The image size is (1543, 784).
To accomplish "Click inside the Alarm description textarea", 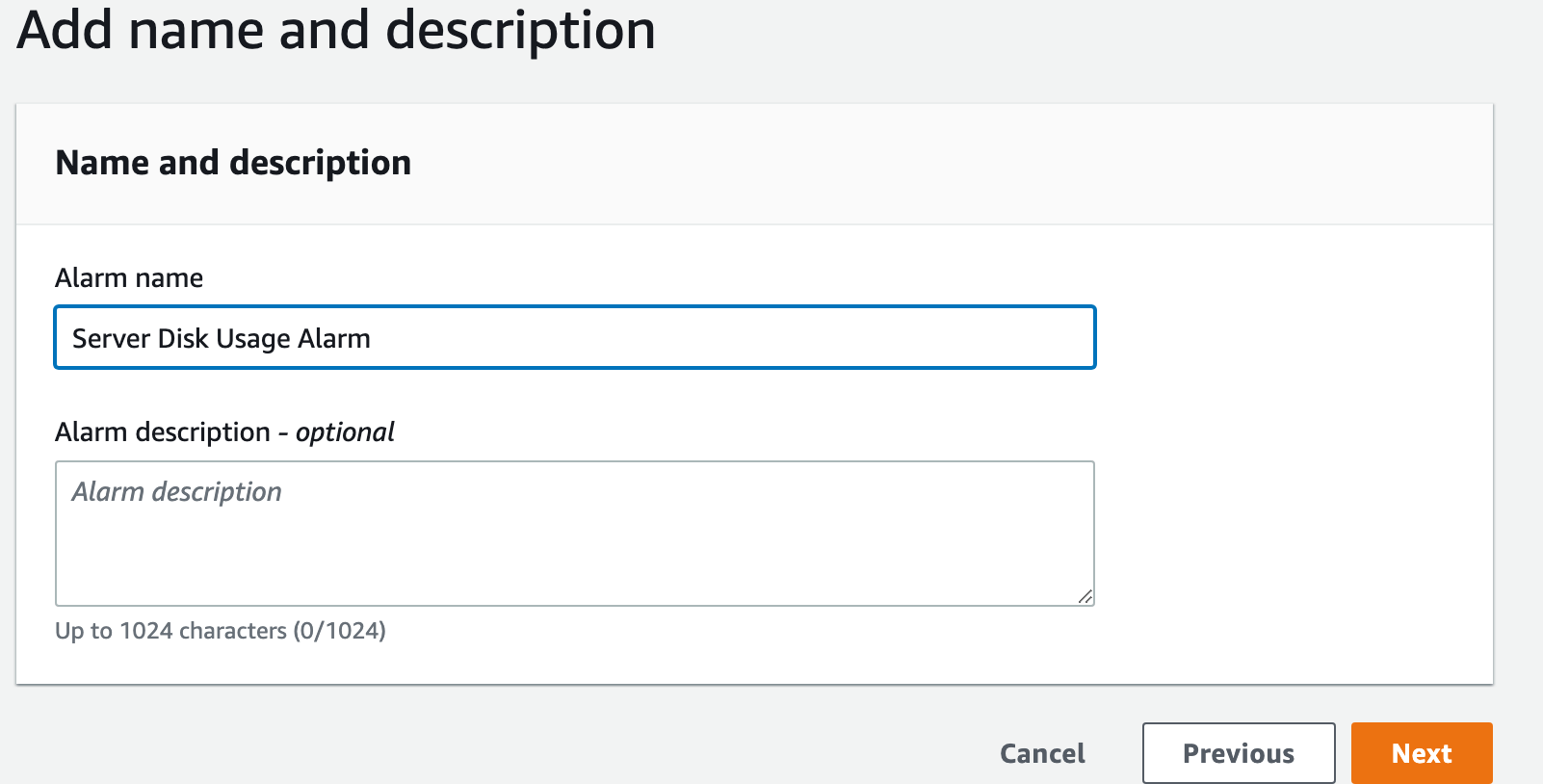I will coord(575,534).
